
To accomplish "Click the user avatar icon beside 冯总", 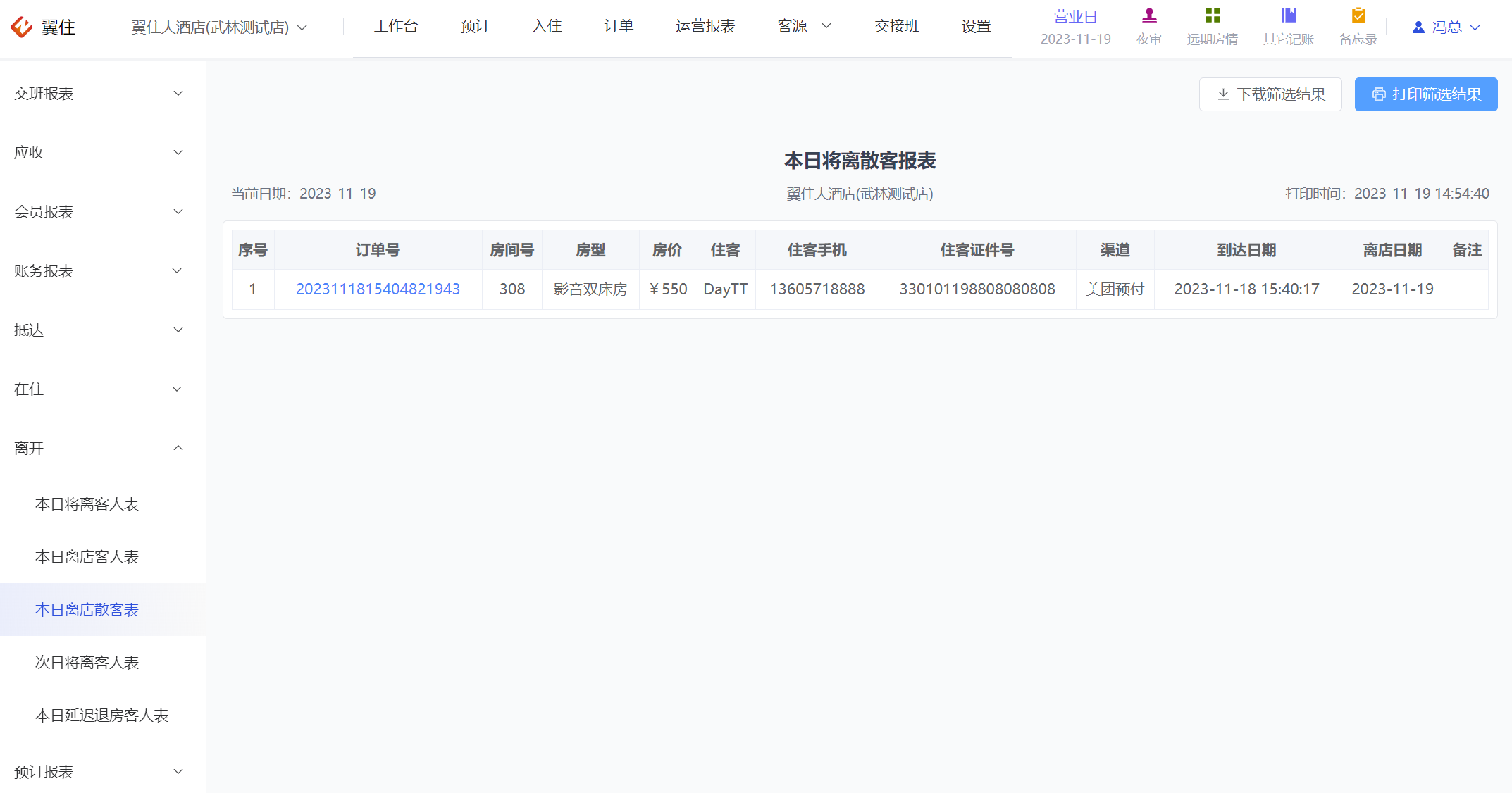I will pyautogui.click(x=1419, y=27).
